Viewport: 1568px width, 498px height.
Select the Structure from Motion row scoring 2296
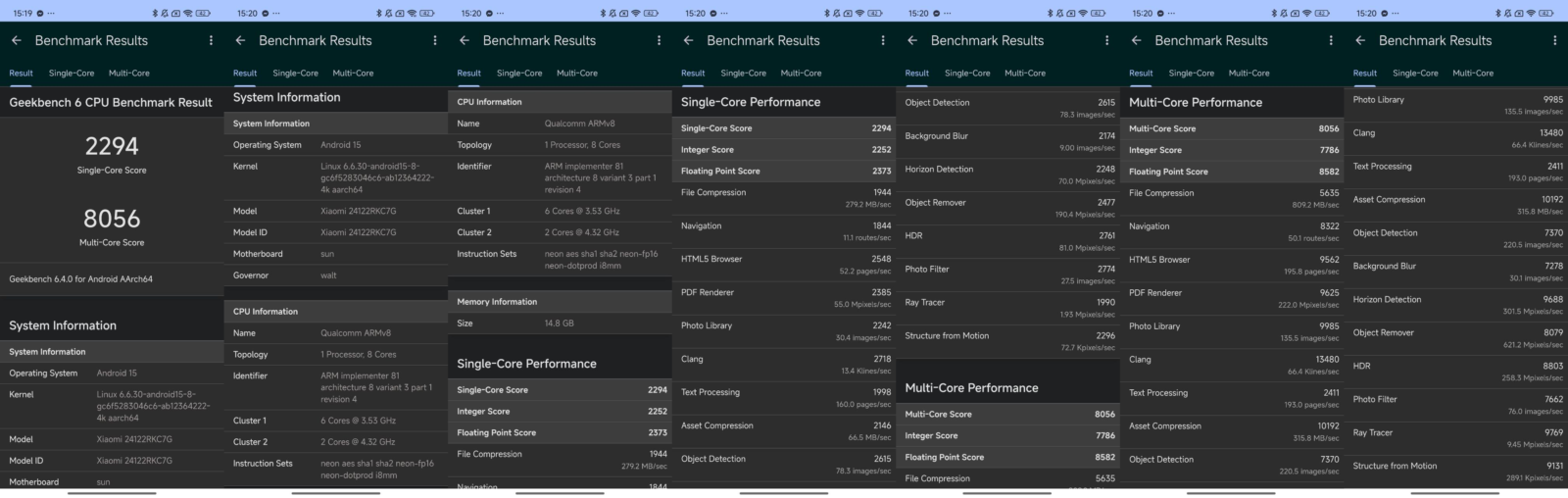(x=1008, y=340)
